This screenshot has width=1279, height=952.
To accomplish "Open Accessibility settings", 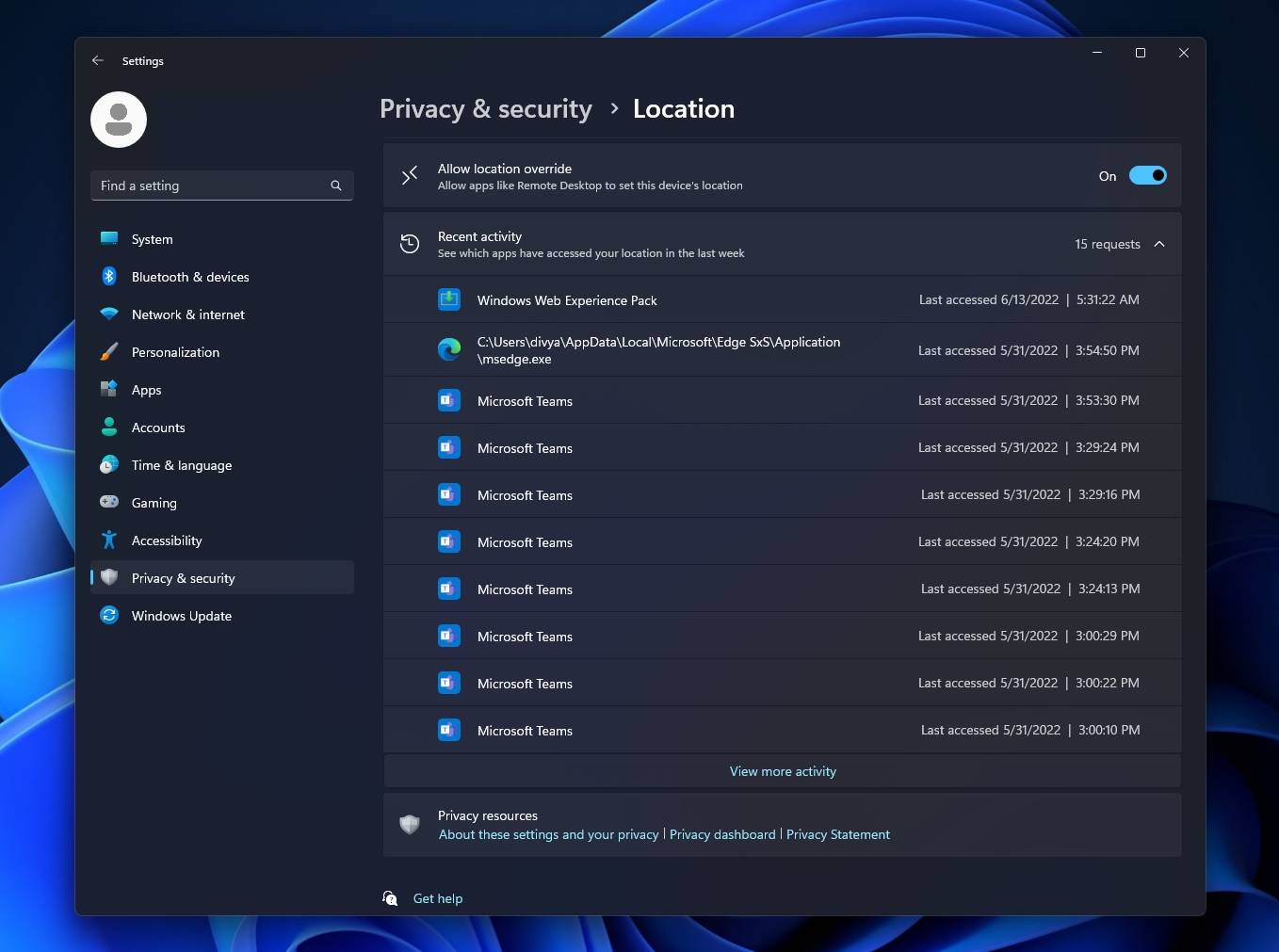I will click(167, 541).
